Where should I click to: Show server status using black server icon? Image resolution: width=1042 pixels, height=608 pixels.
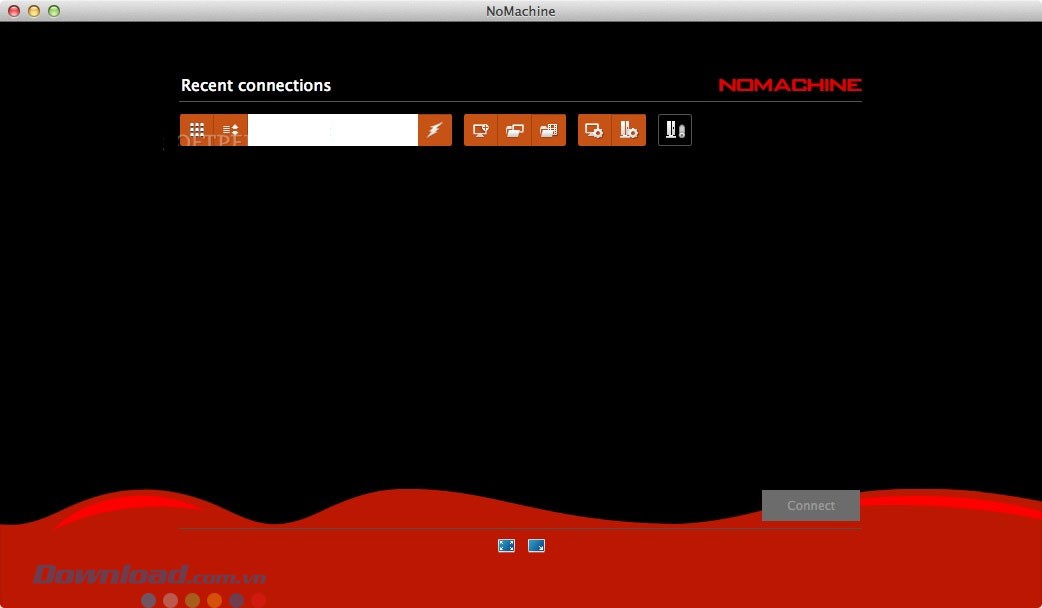(x=675, y=130)
